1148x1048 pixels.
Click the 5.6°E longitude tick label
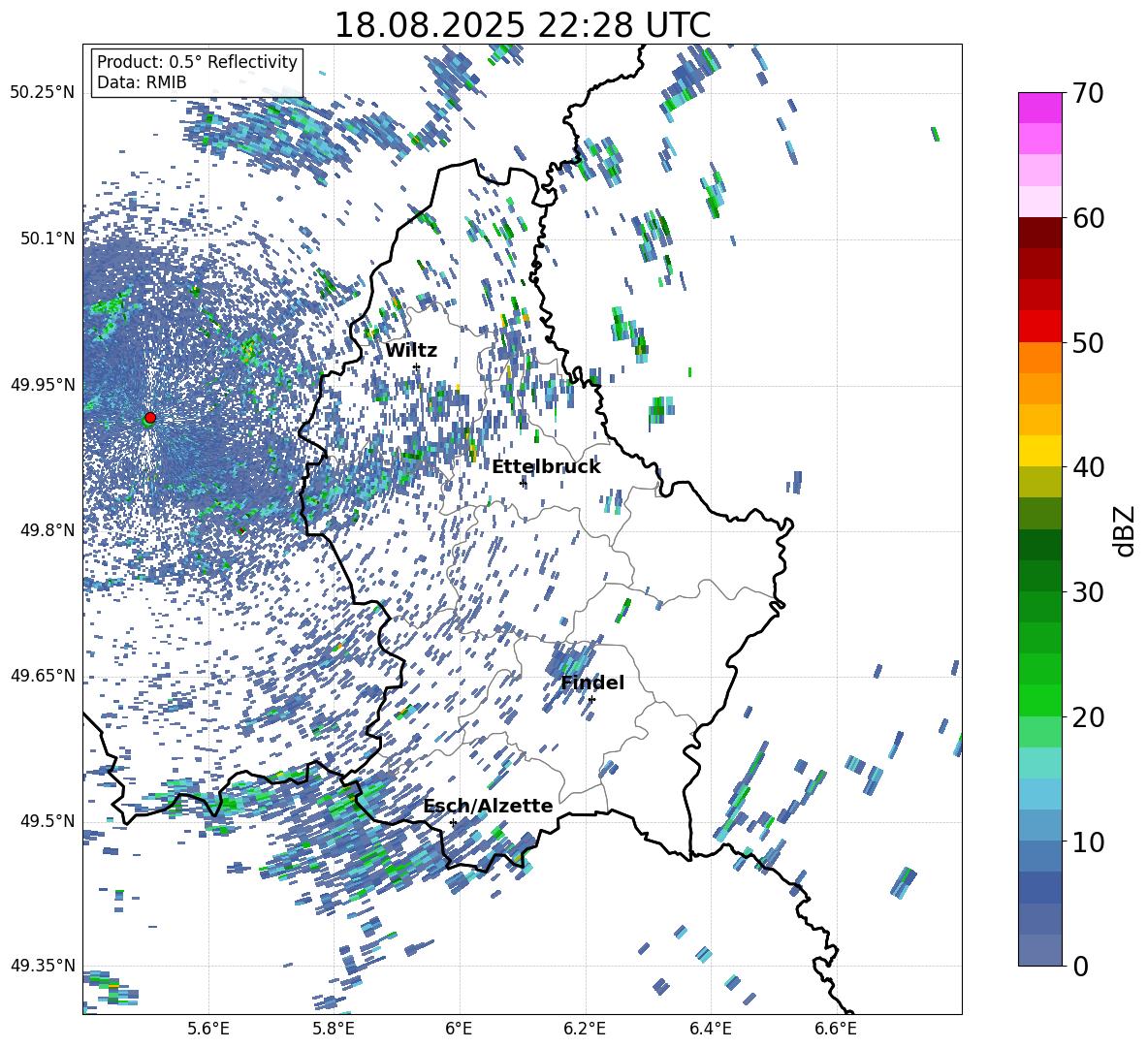point(208,1029)
